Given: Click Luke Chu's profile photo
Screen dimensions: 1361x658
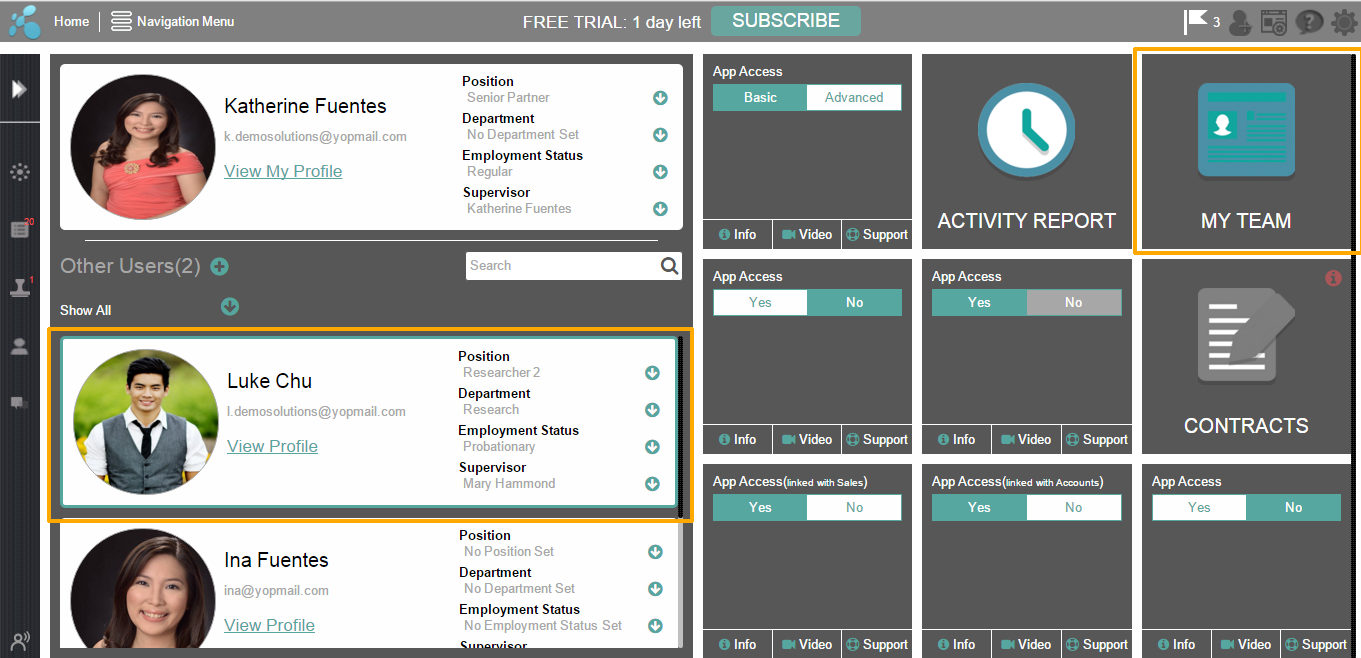Looking at the screenshot, I should point(146,422).
